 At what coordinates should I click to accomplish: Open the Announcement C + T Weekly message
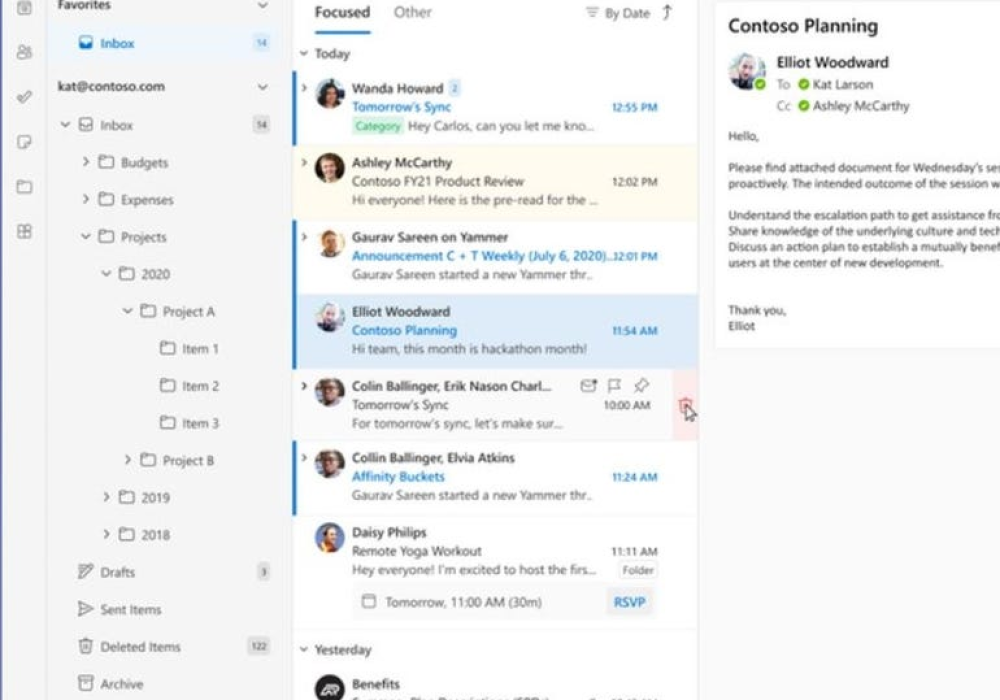click(496, 256)
